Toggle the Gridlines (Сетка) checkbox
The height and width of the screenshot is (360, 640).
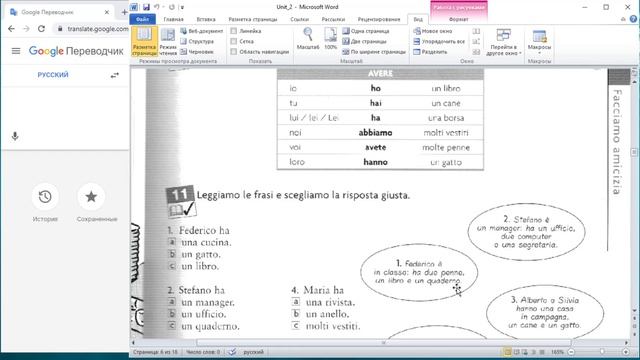(x=233, y=41)
